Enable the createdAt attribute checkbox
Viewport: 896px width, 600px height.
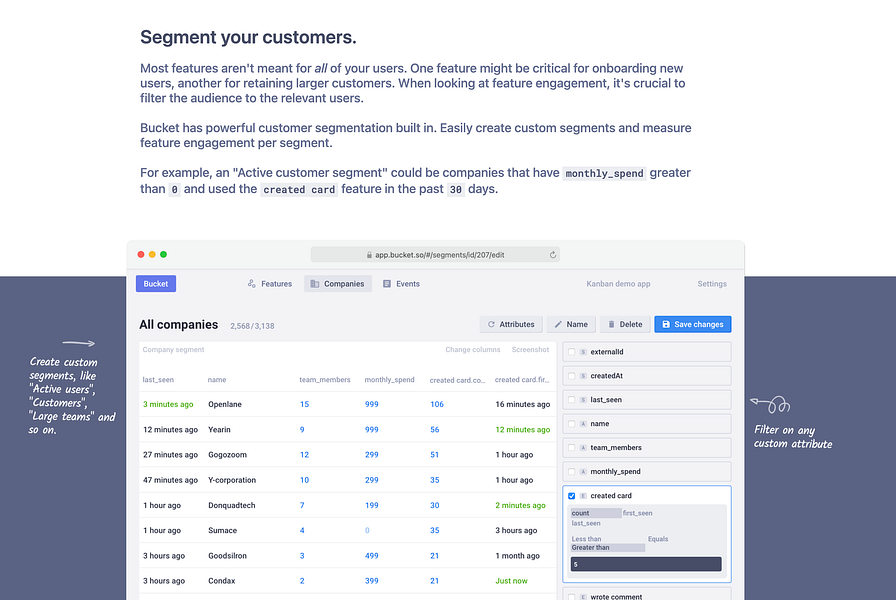[x=571, y=376]
